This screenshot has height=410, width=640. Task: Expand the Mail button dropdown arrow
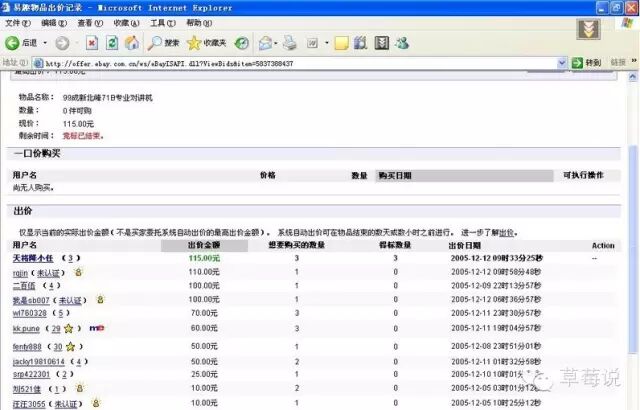[276, 43]
